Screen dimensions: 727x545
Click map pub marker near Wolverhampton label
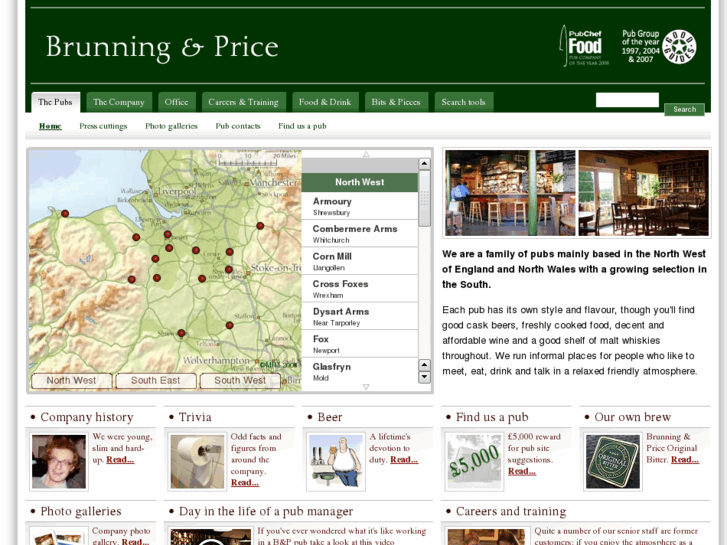point(230,326)
